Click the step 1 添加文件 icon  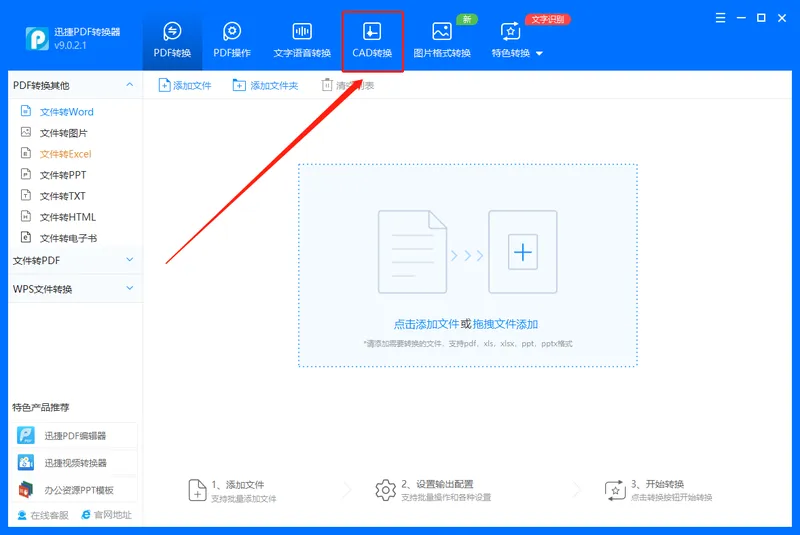pos(197,490)
